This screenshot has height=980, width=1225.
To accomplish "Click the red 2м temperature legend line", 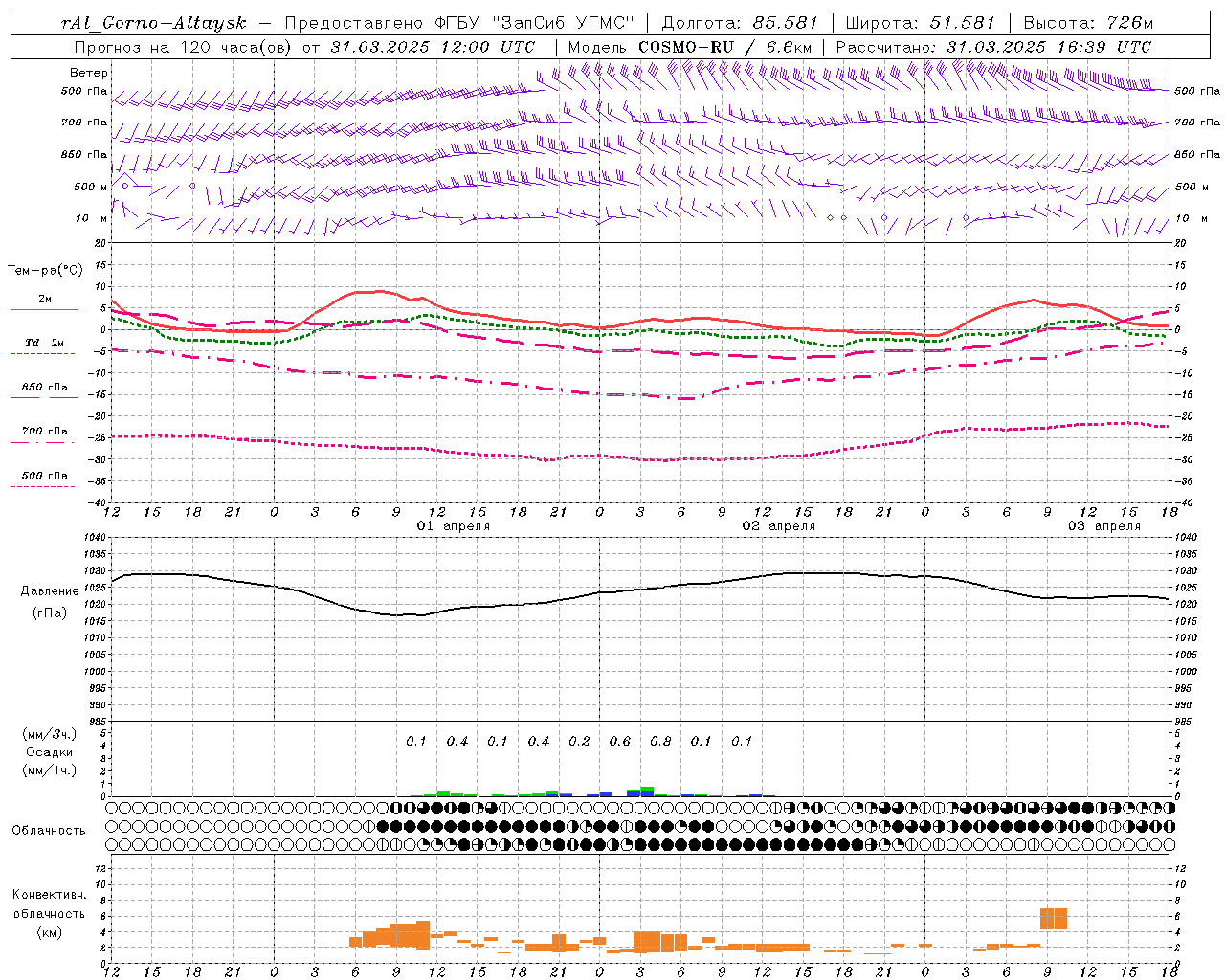I will pyautogui.click(x=45, y=310).
